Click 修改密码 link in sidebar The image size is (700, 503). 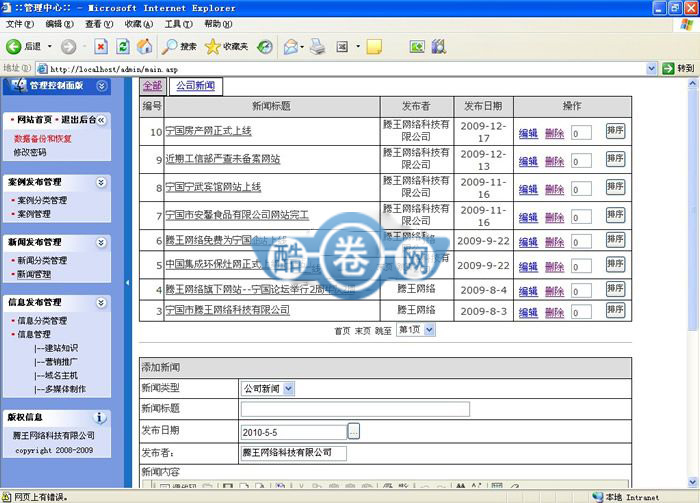pyautogui.click(x=30, y=152)
